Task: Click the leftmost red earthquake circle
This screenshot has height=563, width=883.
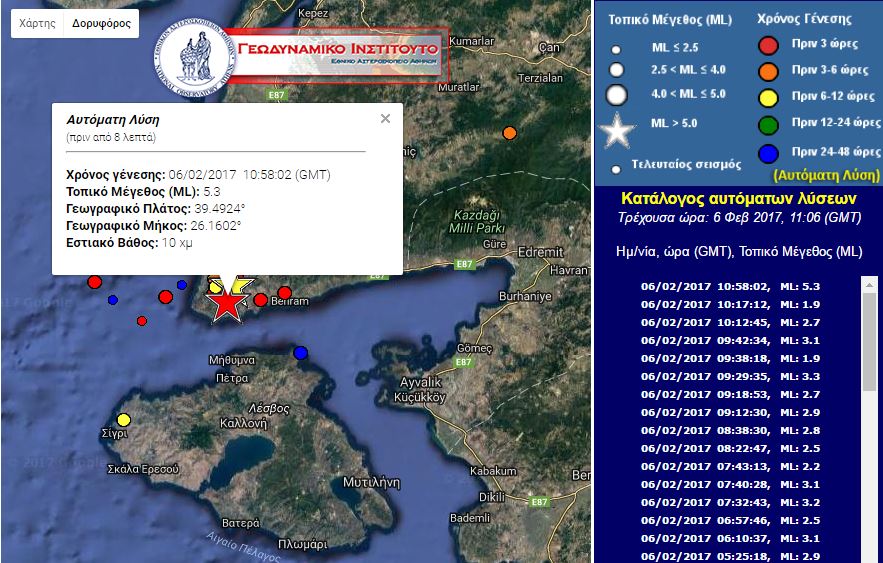Action: point(94,282)
